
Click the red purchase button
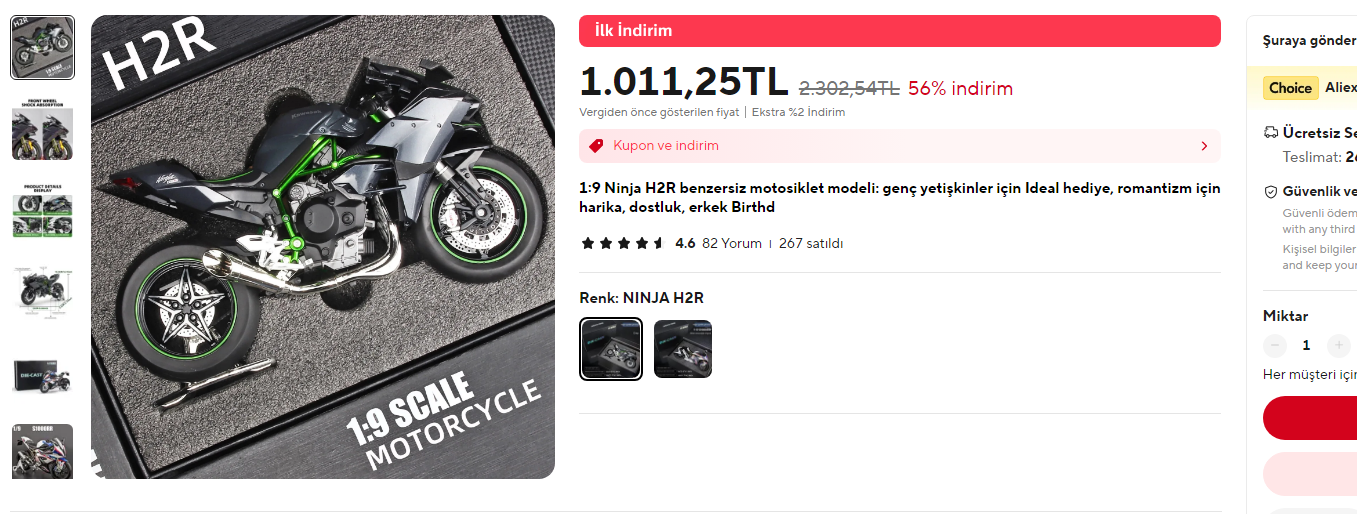pos(1310,418)
